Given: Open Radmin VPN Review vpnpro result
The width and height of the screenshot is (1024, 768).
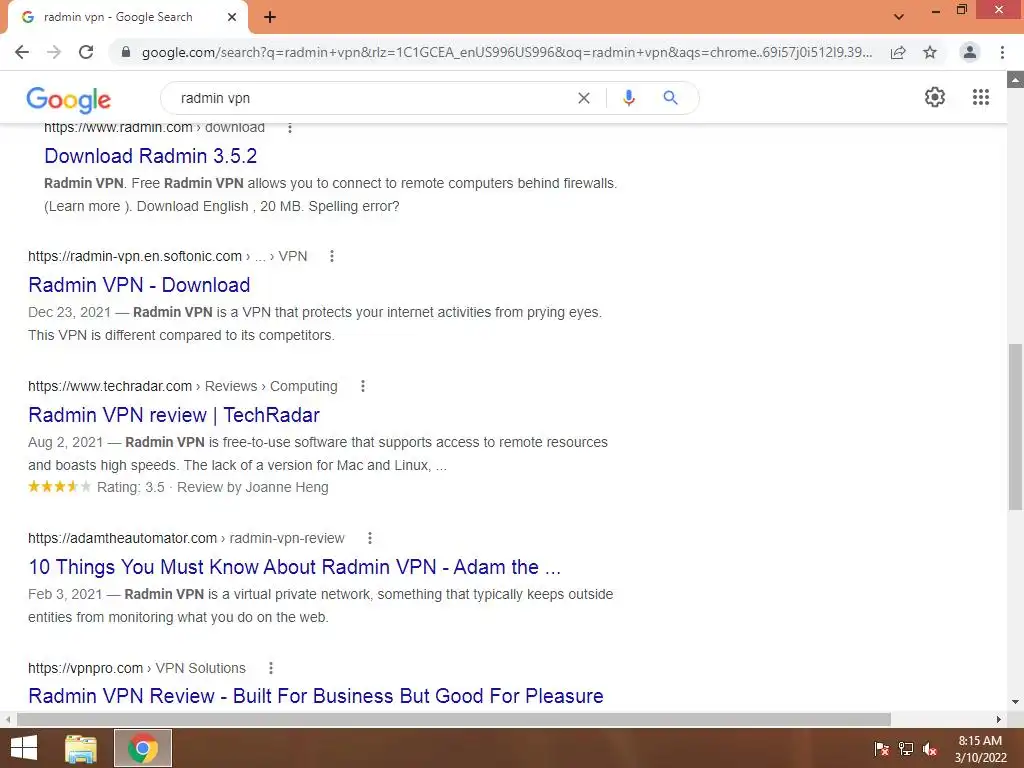Looking at the screenshot, I should 315,696.
